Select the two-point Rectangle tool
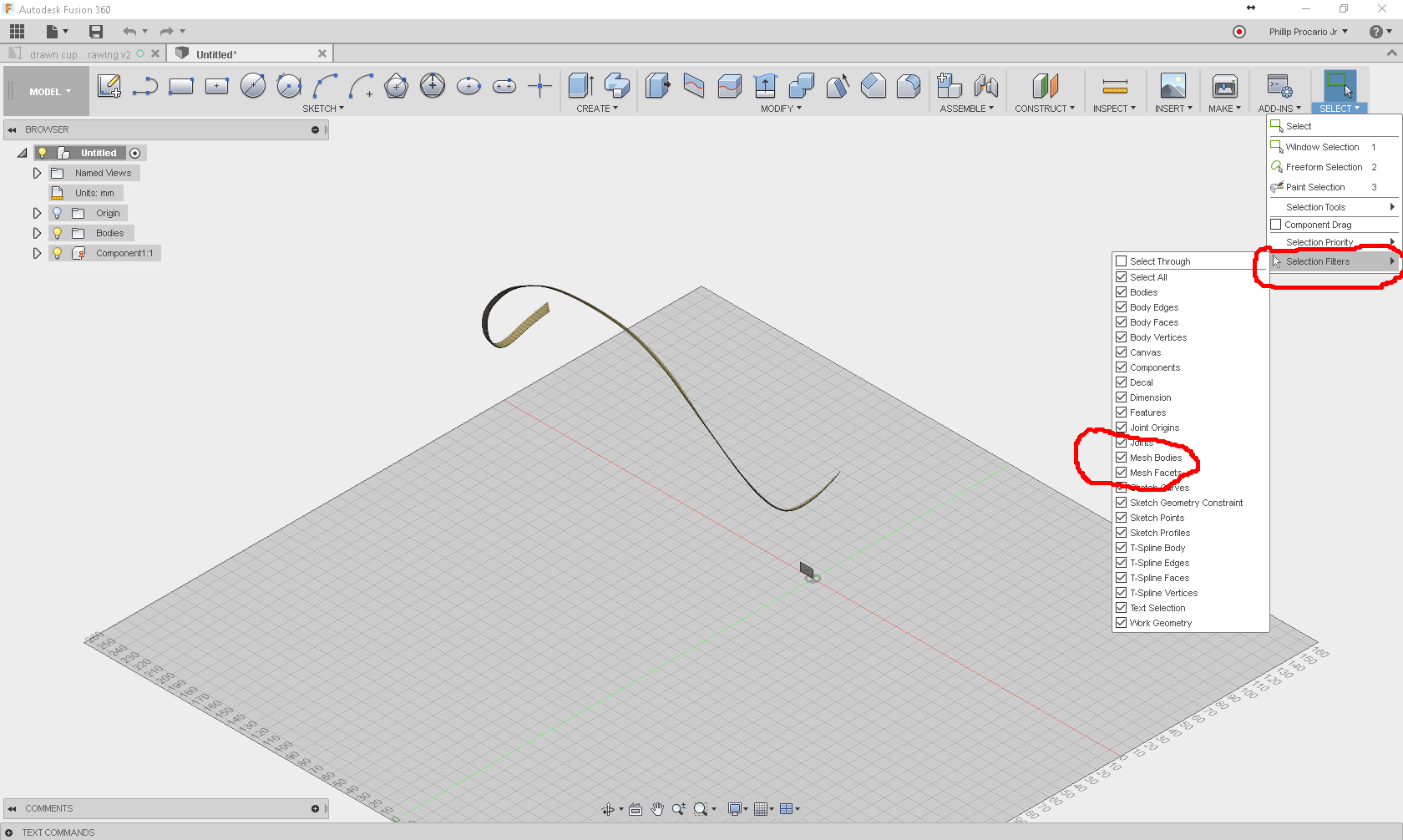Screen dimensions: 1403x840 point(181,86)
